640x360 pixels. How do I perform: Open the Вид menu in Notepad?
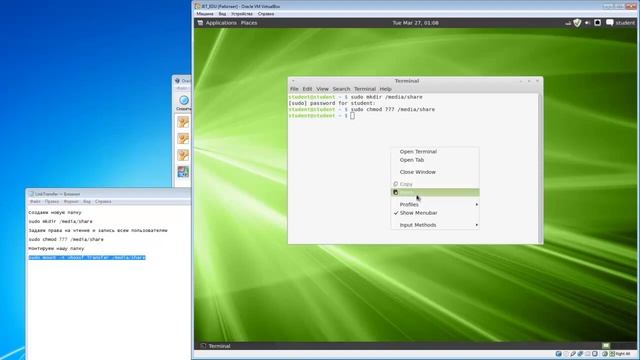tap(87, 202)
